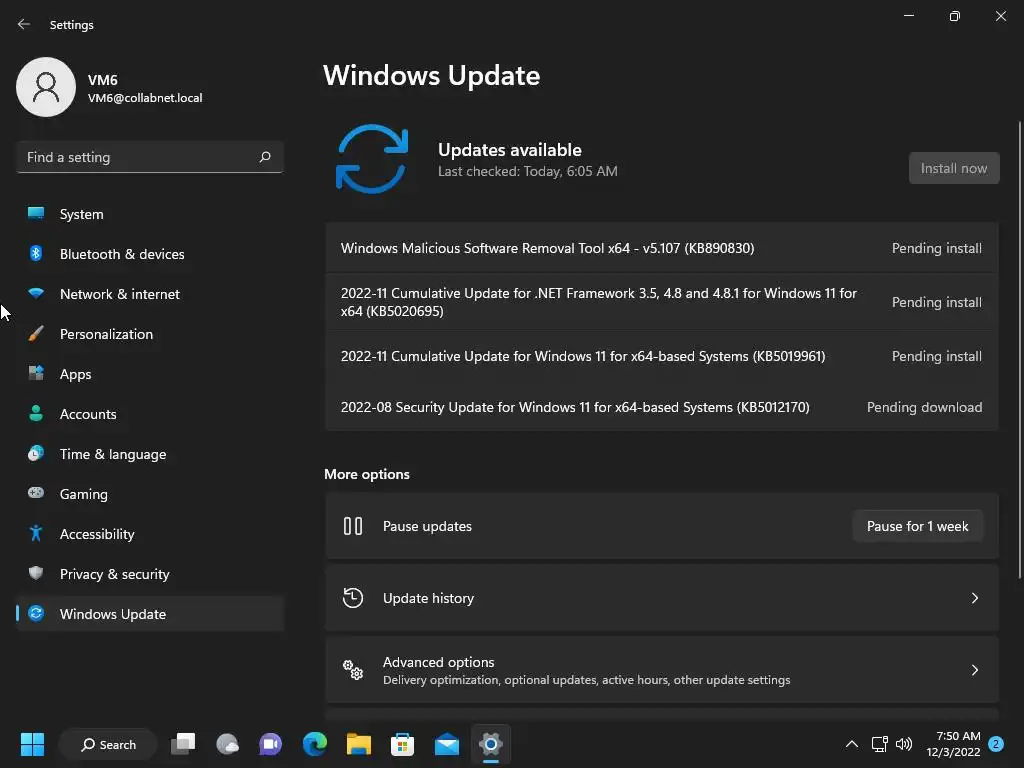Viewport: 1024px width, 768px height.
Task: Click the System monitor icon in sidebar
Action: point(36,214)
